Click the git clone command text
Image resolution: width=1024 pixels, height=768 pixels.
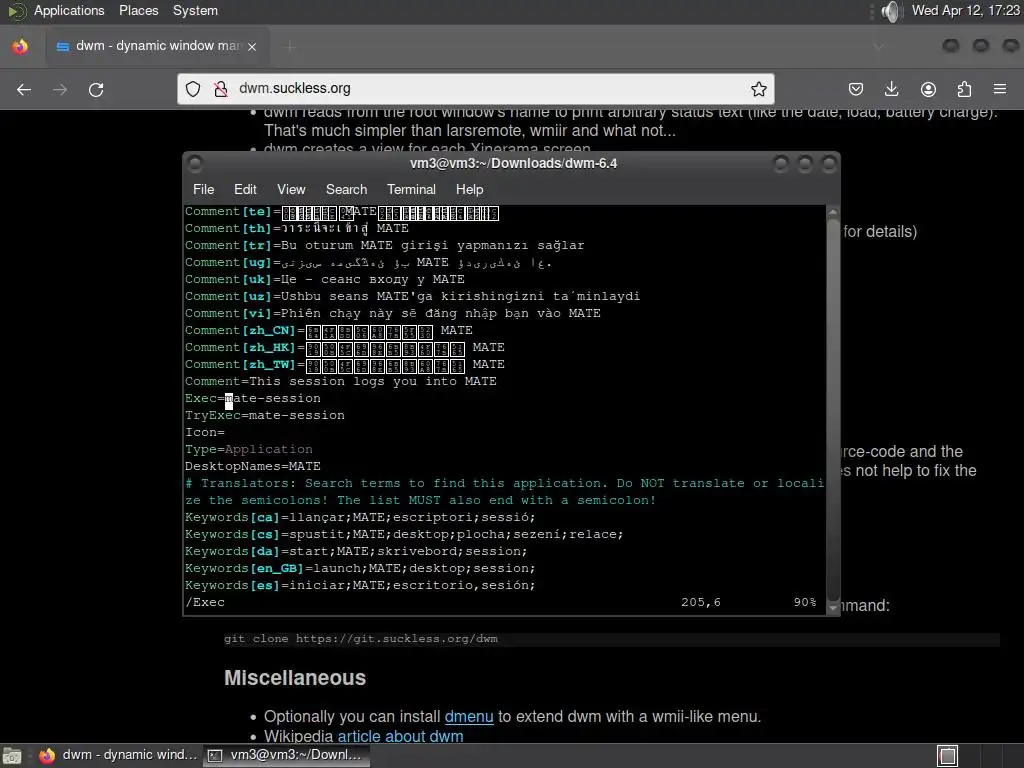click(x=360, y=639)
